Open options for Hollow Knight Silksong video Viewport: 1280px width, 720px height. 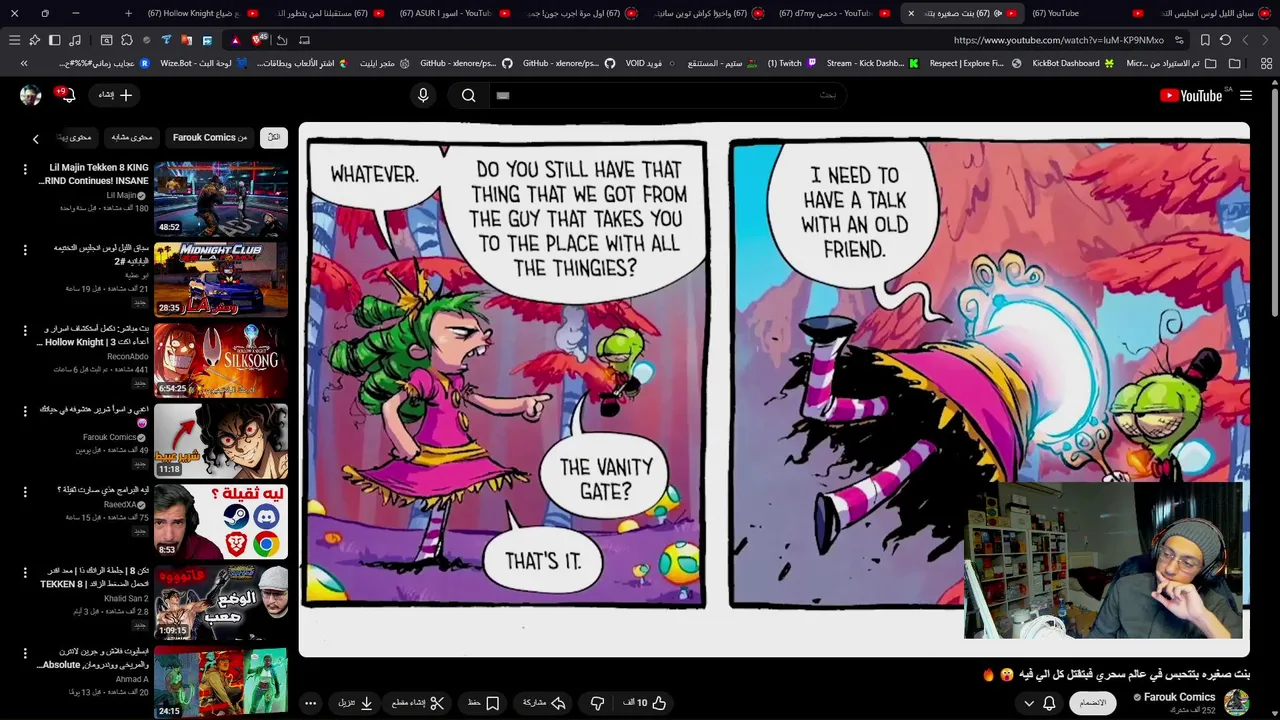(25, 331)
